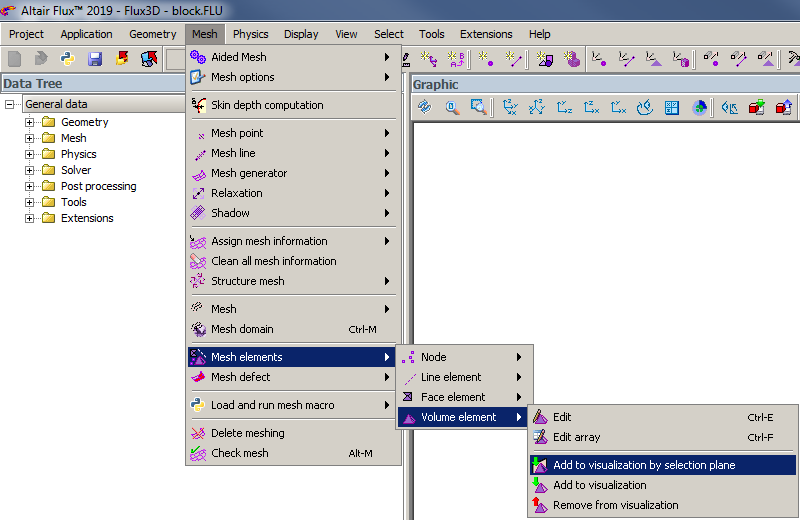Choose Add to visualization by selection plane
The image size is (800, 520).
click(643, 465)
